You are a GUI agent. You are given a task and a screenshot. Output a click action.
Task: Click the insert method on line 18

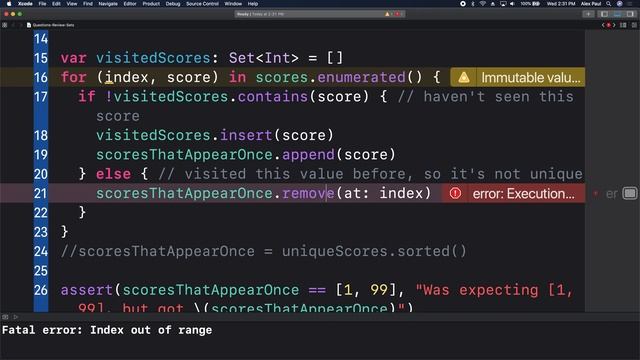point(246,135)
